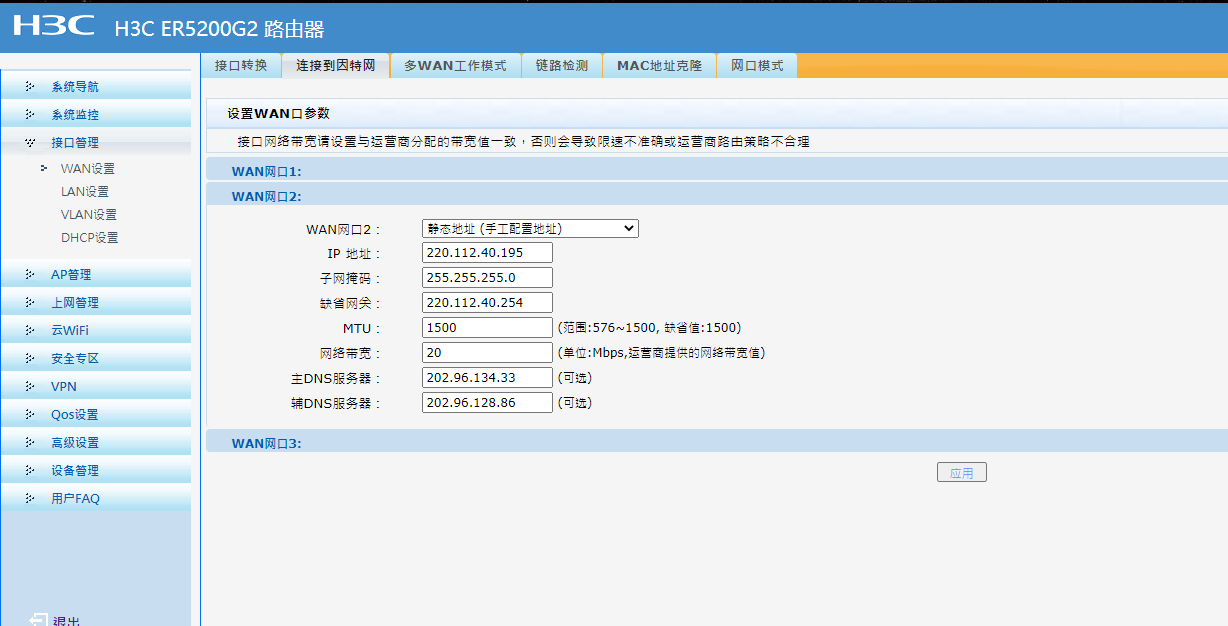This screenshot has width=1228, height=626.
Task: Collapse the 接口管理 menu
Action: coord(96,143)
